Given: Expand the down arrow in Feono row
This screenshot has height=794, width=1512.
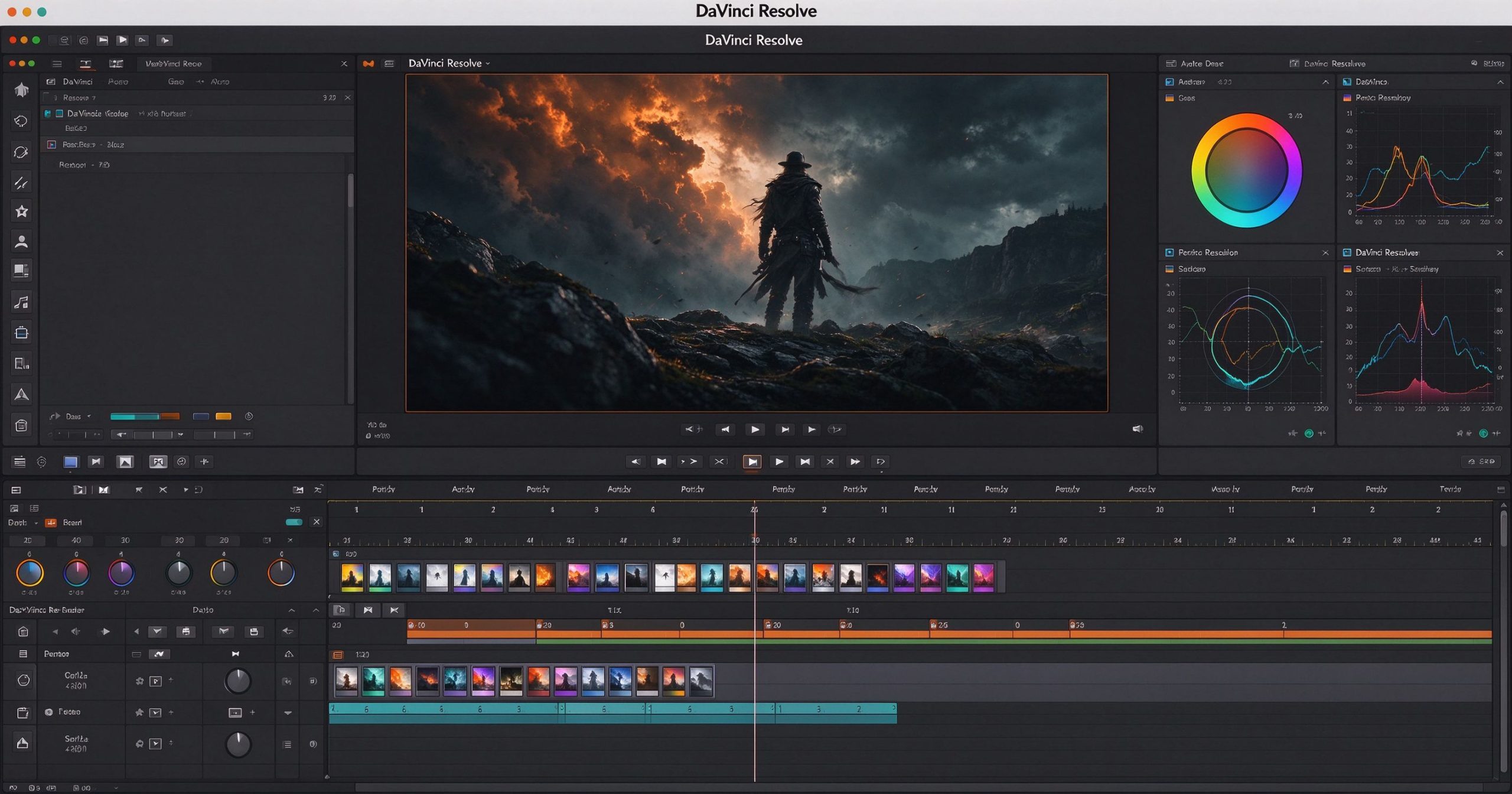Looking at the screenshot, I should [288, 713].
